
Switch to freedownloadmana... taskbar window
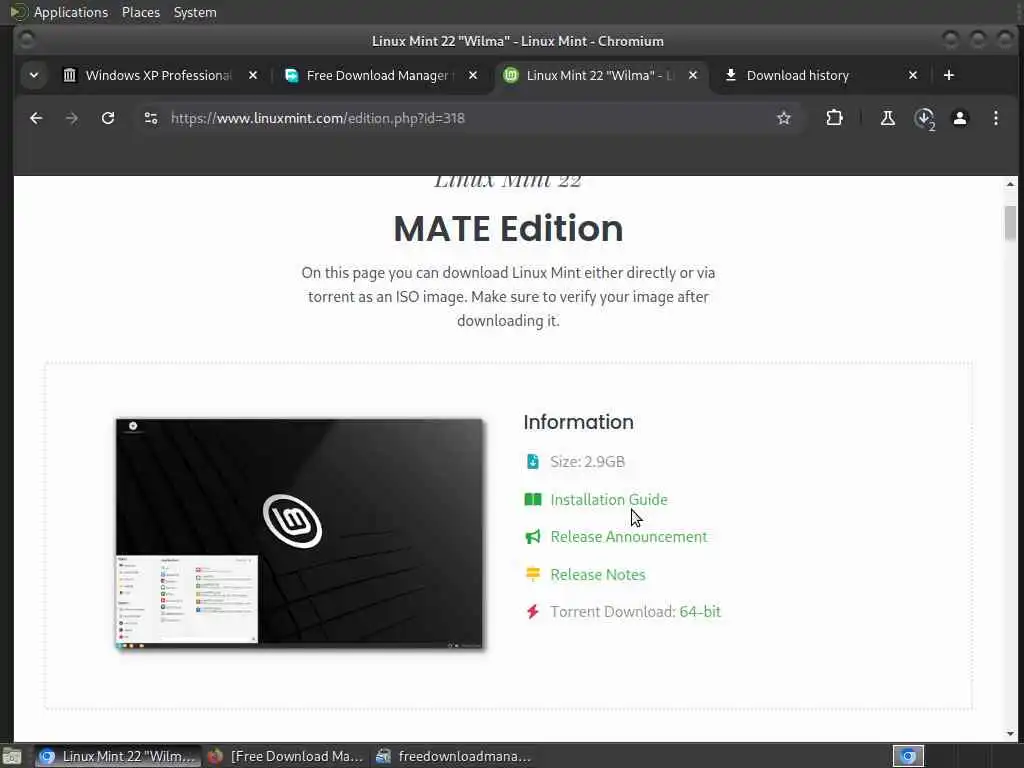(455, 756)
